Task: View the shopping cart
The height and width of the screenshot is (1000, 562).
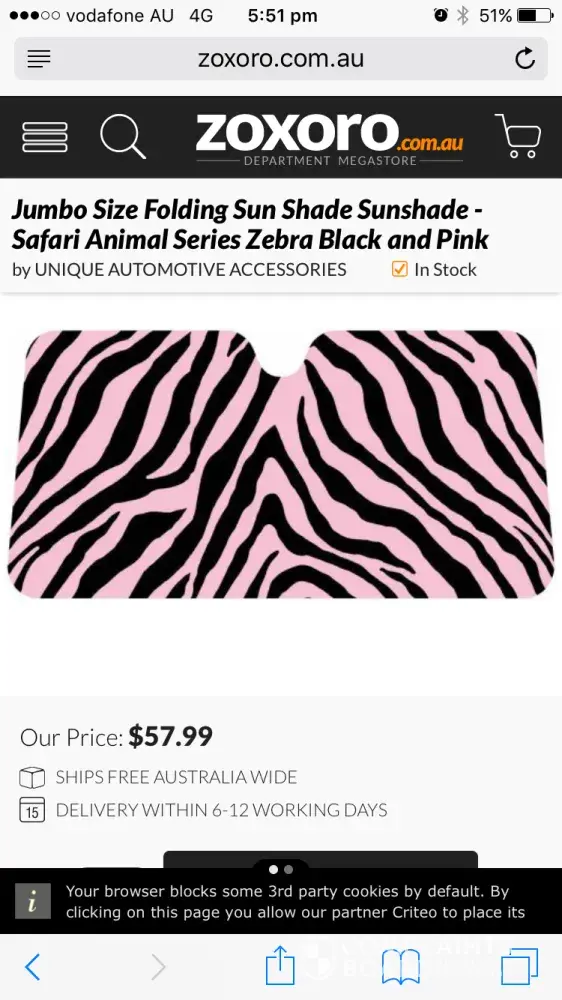Action: [518, 136]
